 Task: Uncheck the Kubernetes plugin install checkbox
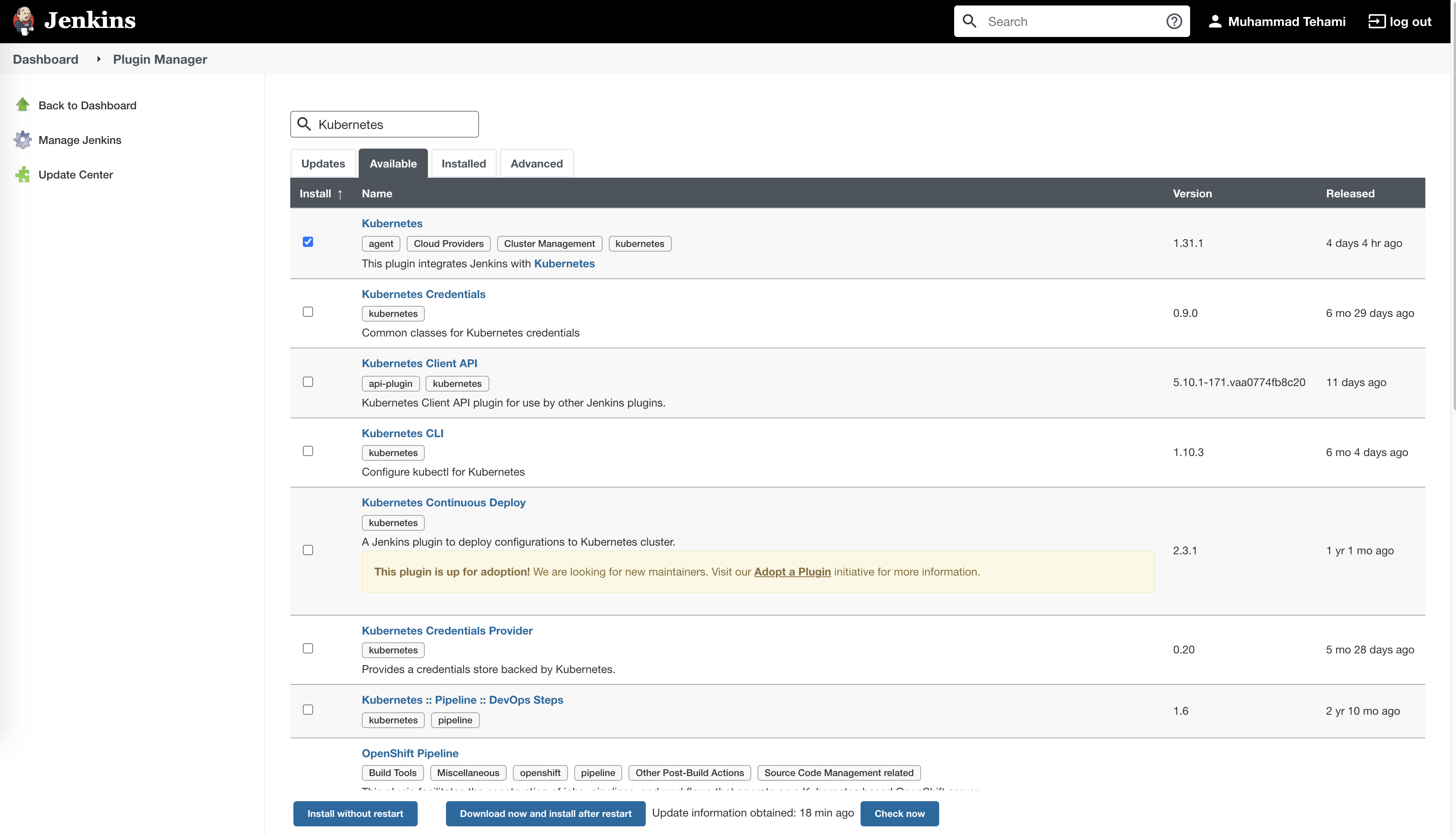(x=308, y=242)
